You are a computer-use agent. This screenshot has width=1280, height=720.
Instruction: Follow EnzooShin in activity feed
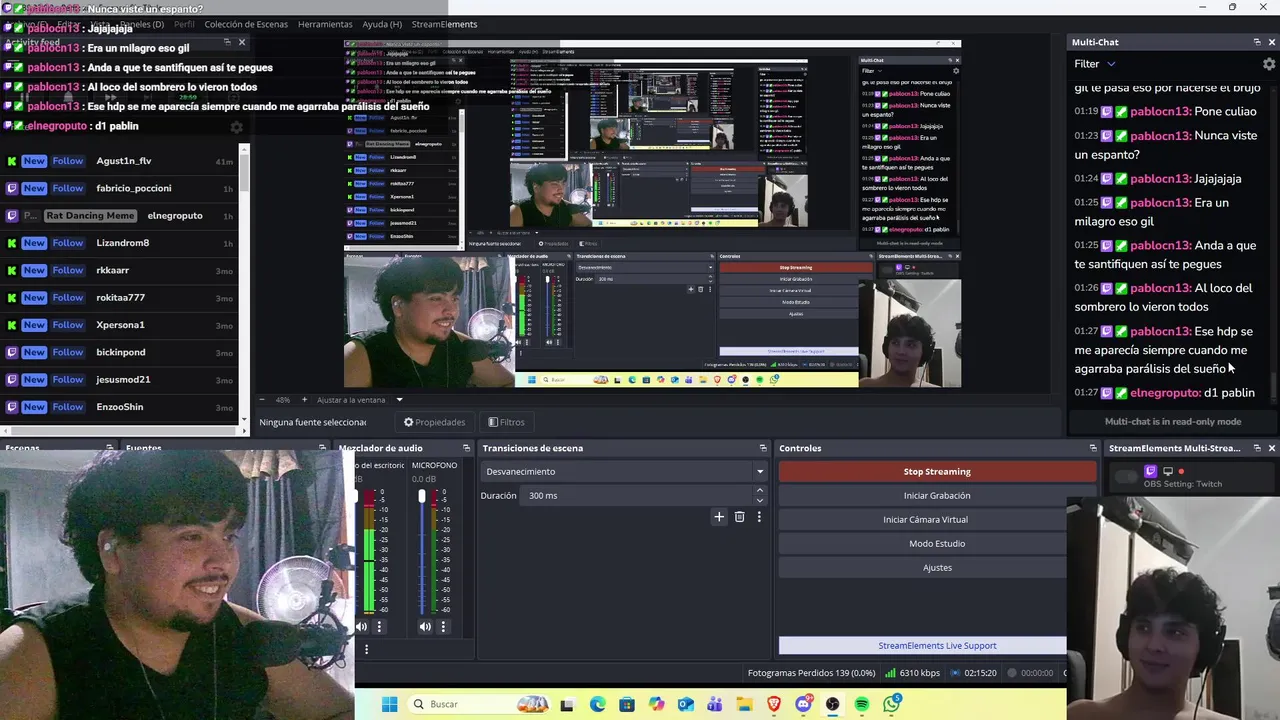point(68,407)
